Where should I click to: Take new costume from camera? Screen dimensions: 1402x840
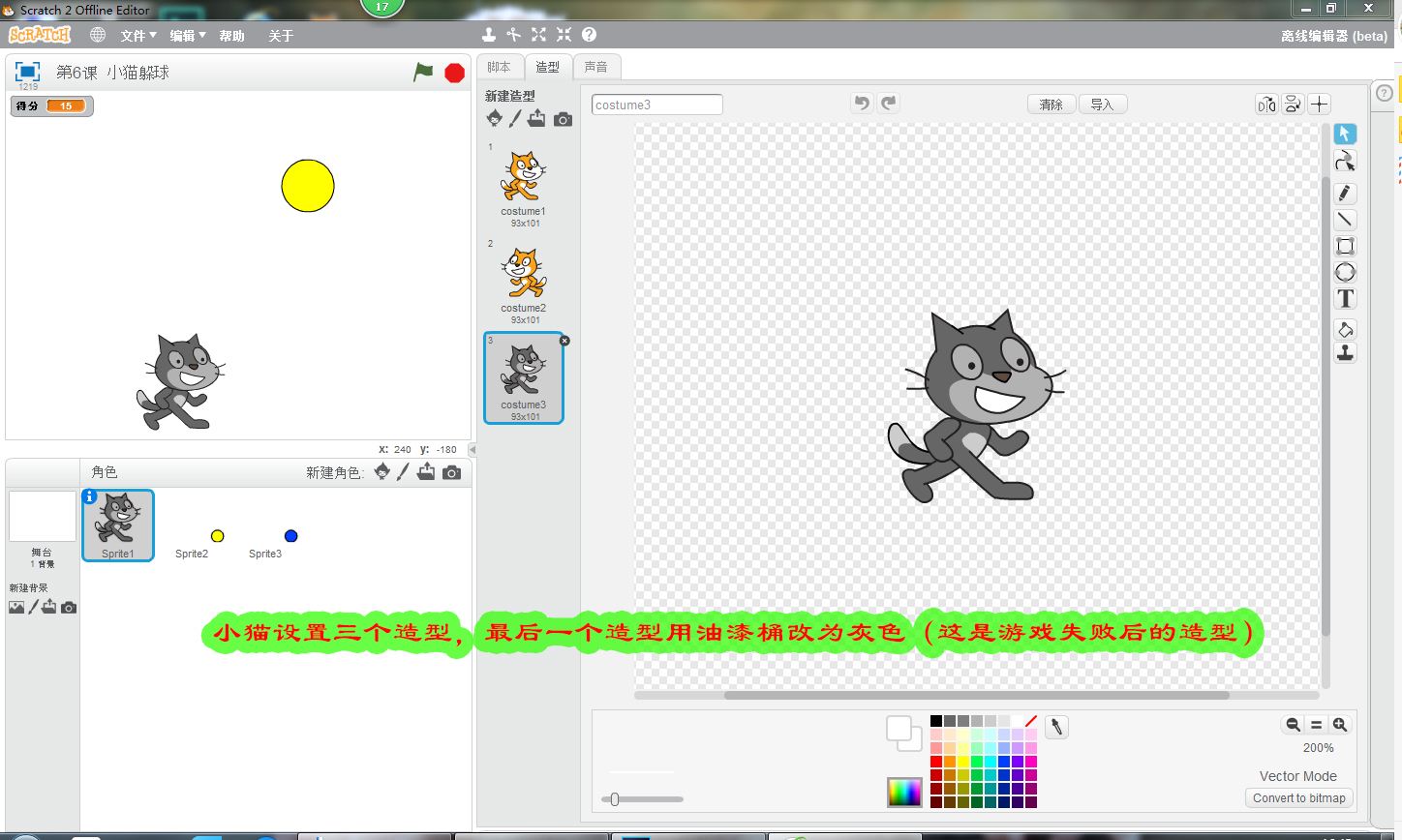coord(563,119)
